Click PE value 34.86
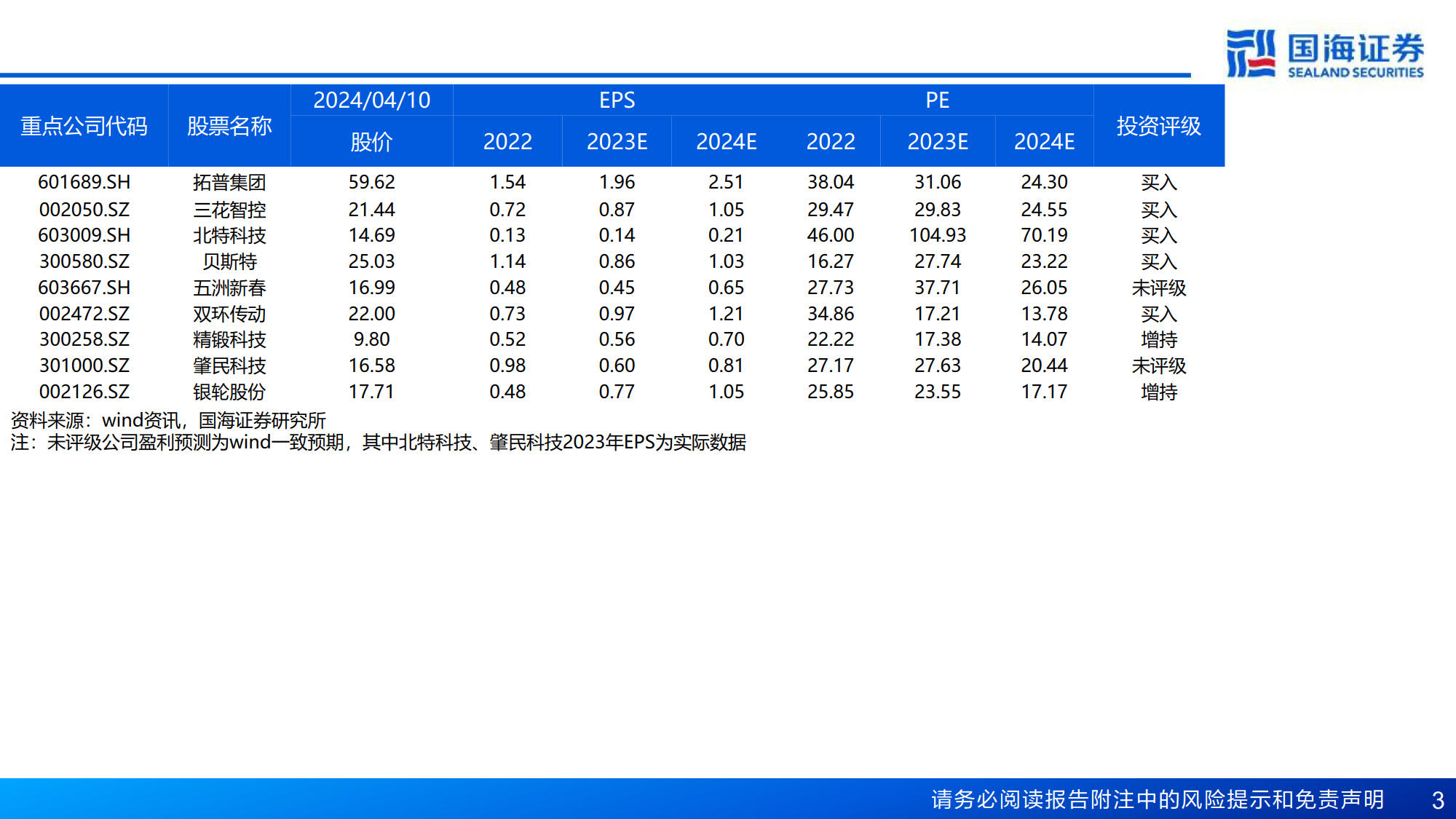The image size is (1456, 819). [831, 314]
